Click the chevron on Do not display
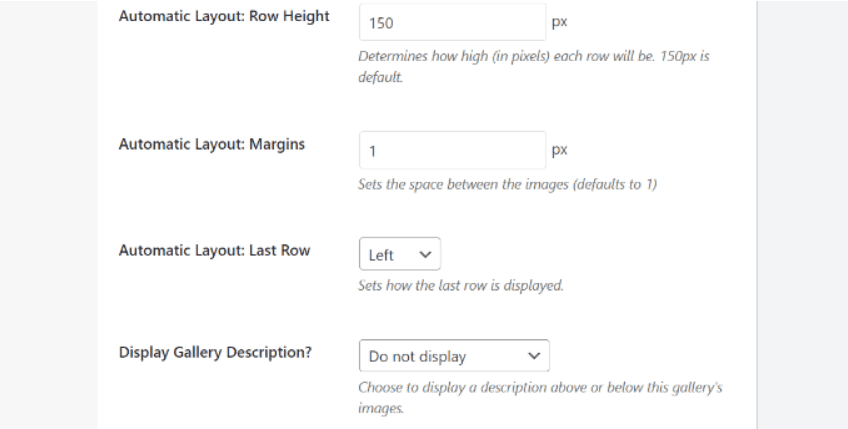The height and width of the screenshot is (429, 848). pyautogui.click(x=534, y=355)
